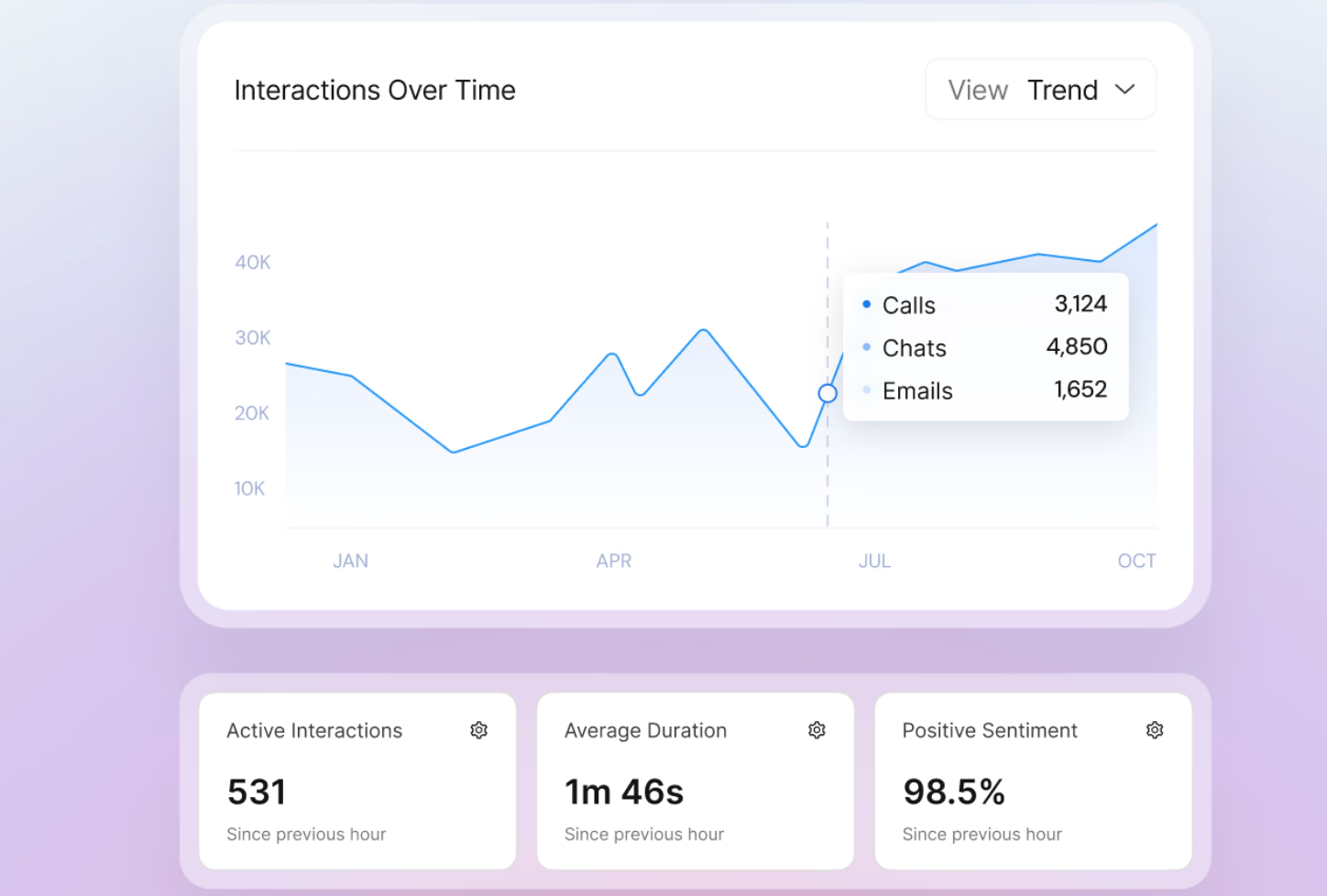Screen dimensions: 1327x896
Task: Click the APR month label
Action: coord(613,561)
